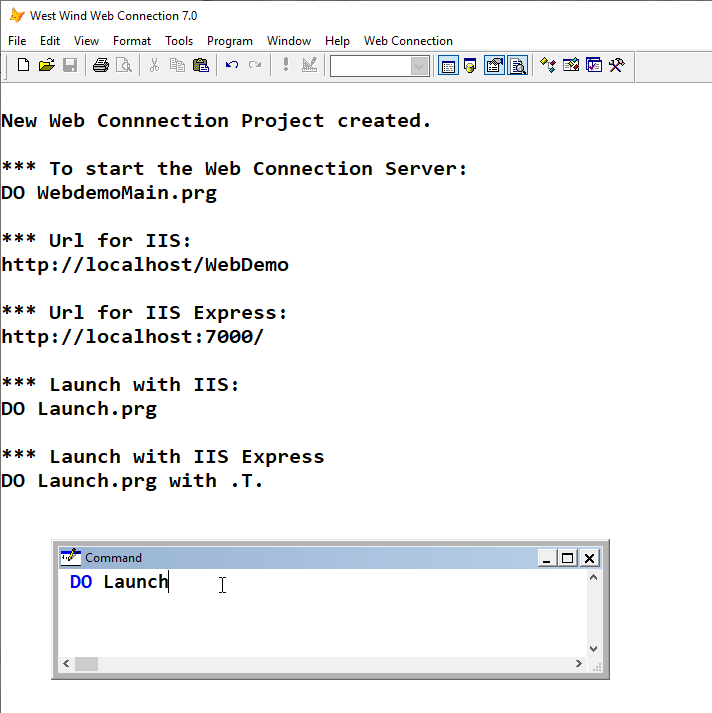This screenshot has width=712, height=713.
Task: Toggle the Document View toolbar button
Action: pyautogui.click(x=517, y=66)
